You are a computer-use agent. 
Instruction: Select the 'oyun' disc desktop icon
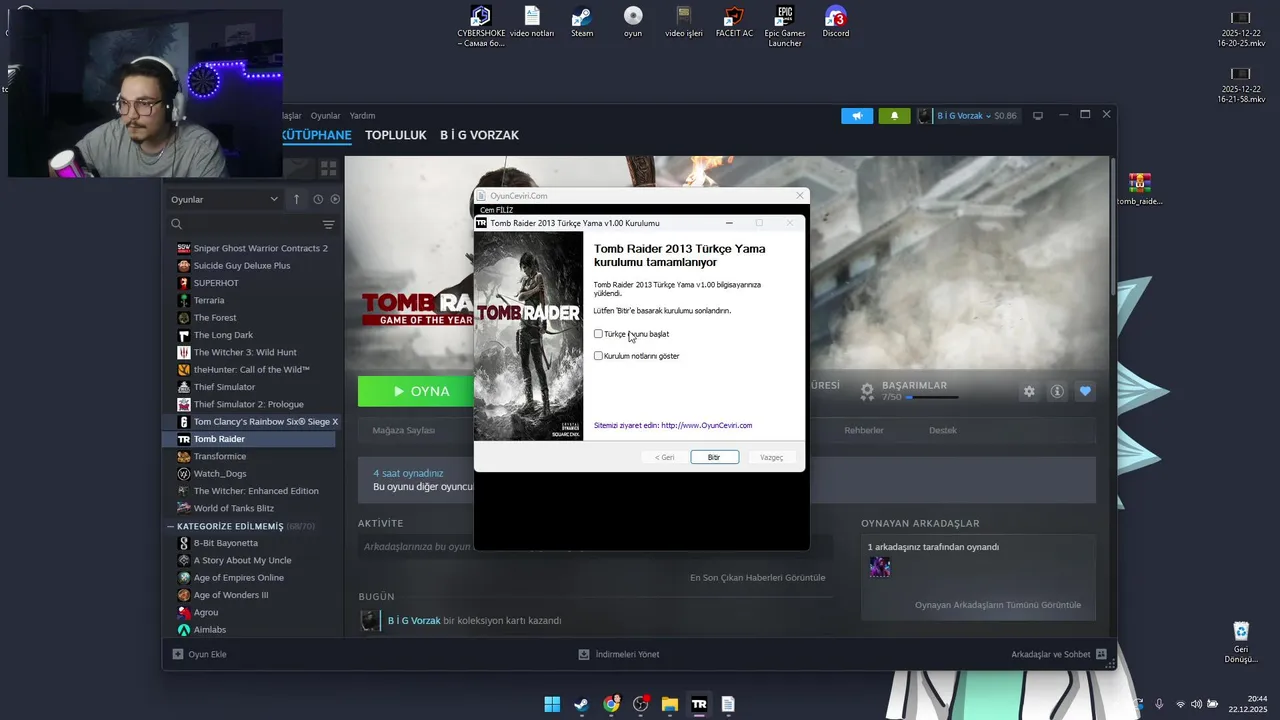[x=633, y=21]
